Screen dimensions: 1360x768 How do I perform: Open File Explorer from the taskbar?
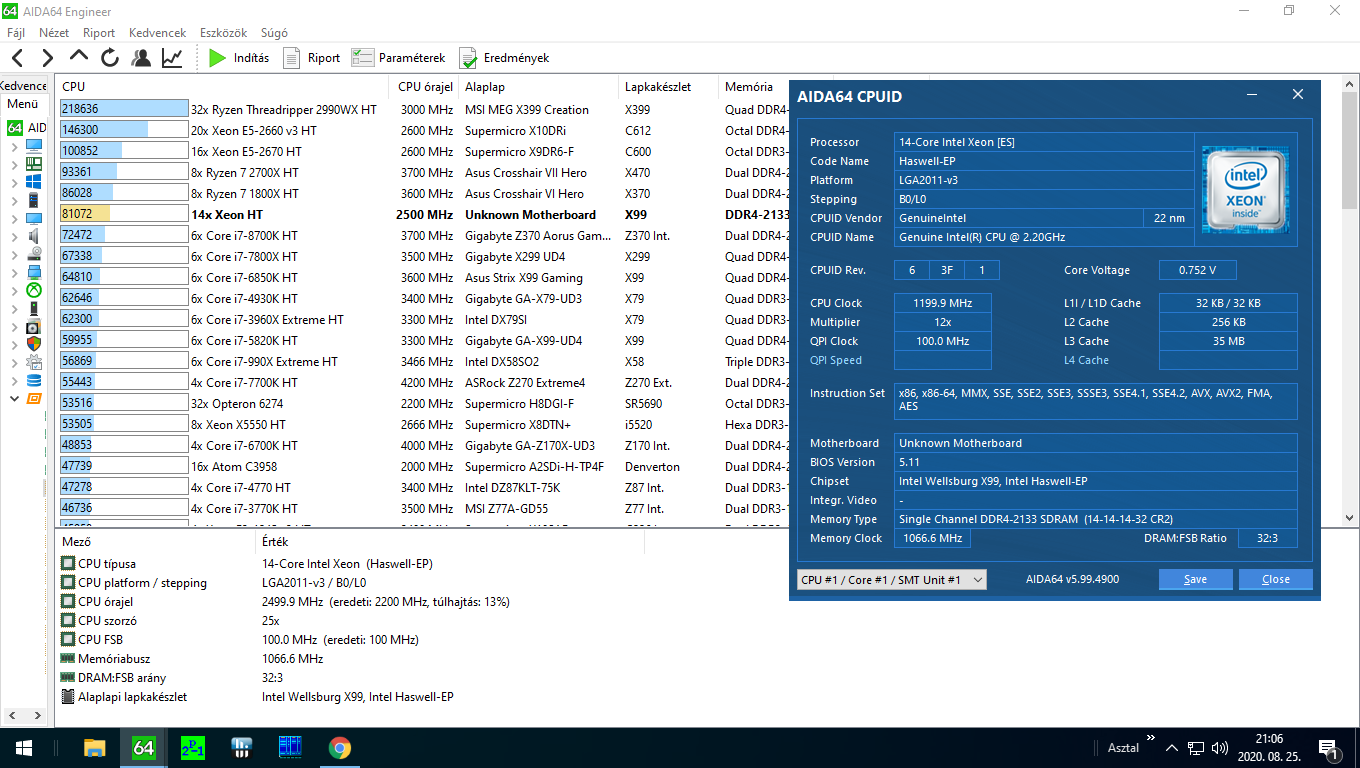pyautogui.click(x=94, y=747)
